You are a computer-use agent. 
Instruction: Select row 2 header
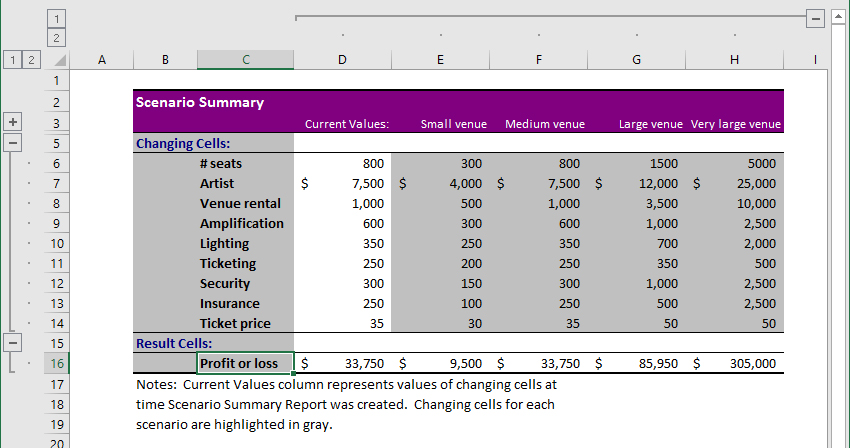56,102
